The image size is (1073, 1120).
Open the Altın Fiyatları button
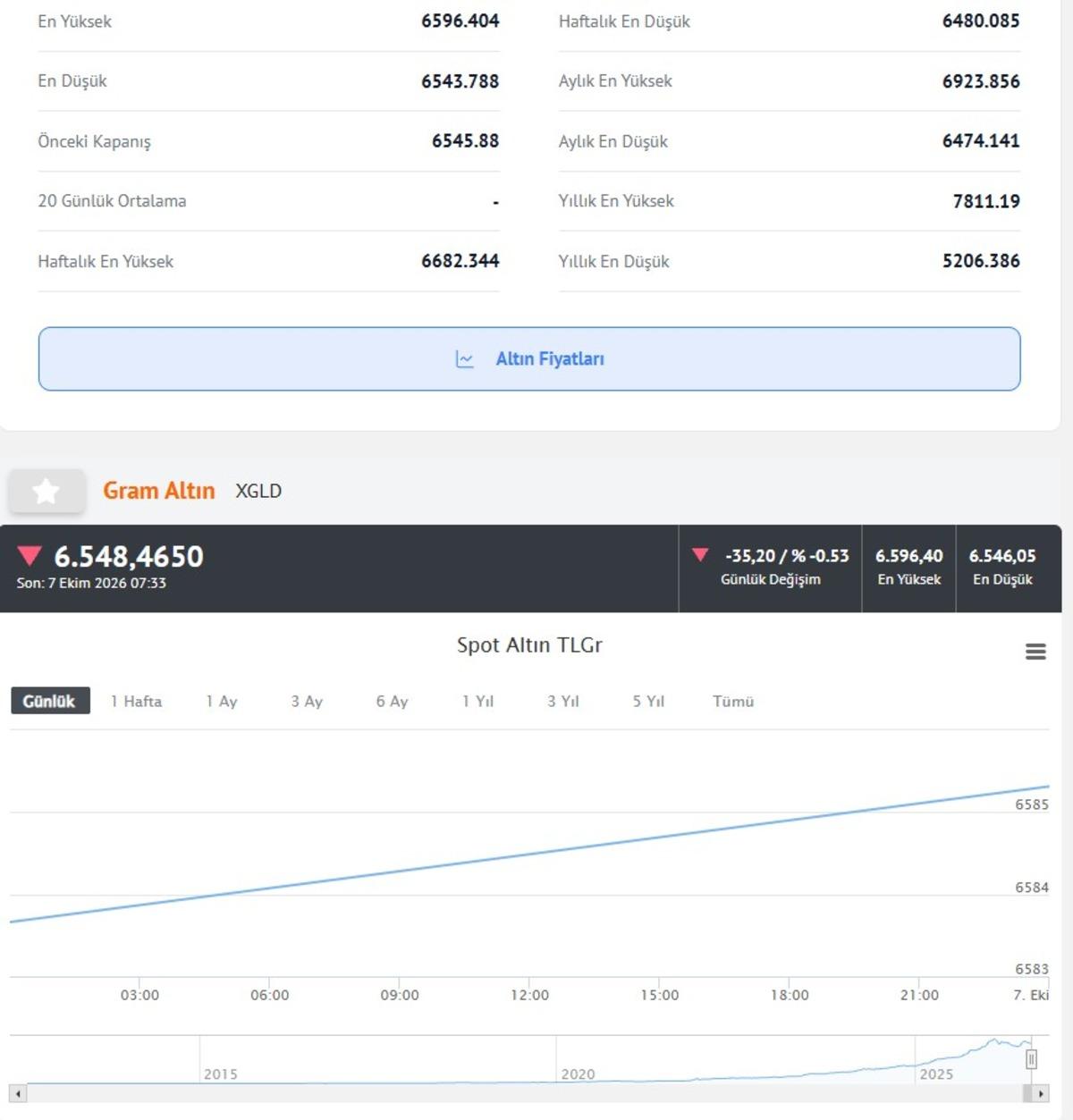tap(529, 358)
